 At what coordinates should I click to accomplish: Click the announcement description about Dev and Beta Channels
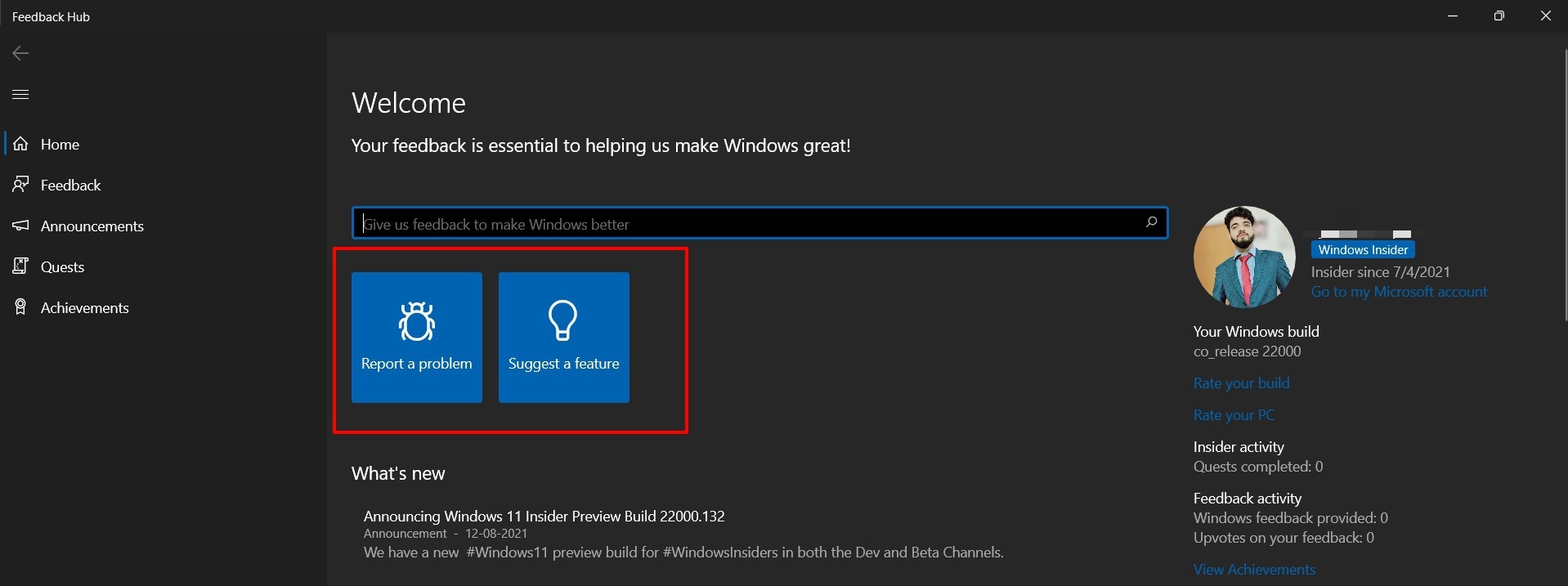[683, 552]
